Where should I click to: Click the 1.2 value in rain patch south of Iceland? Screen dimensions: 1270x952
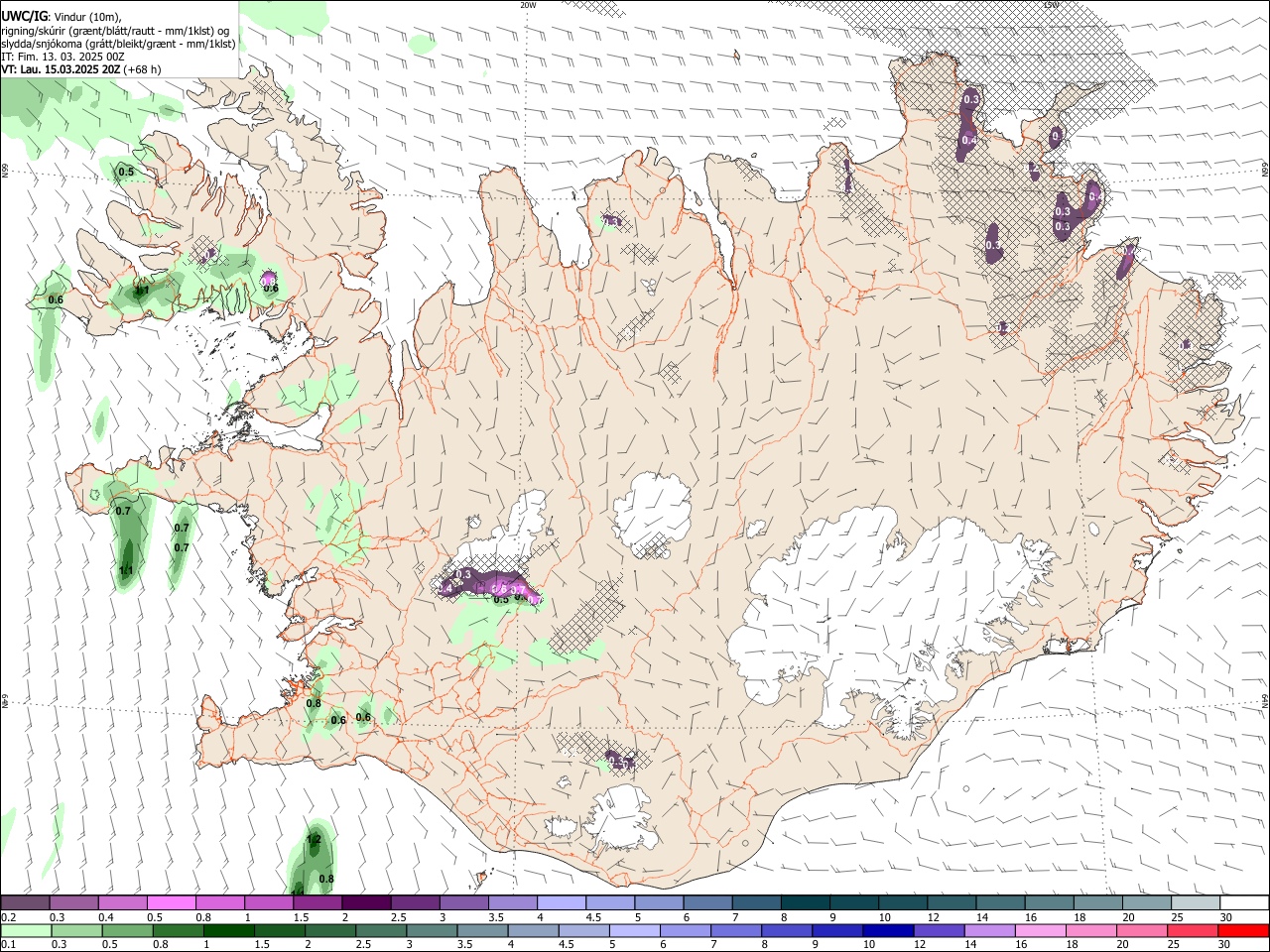315,840
